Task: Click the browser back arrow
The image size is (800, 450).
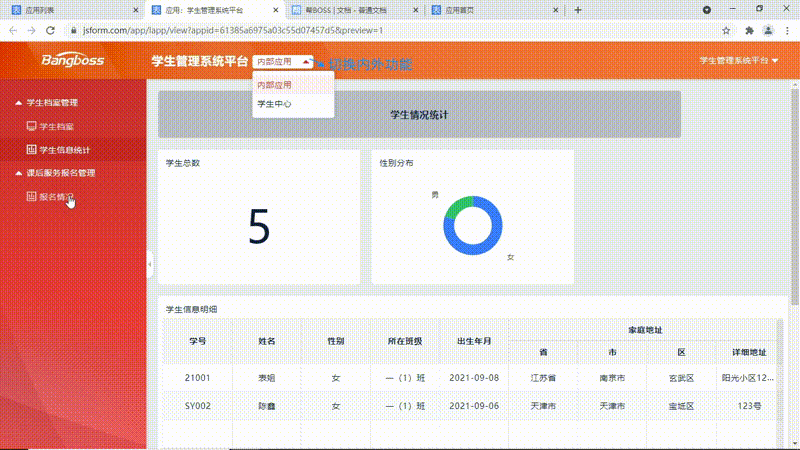Action: 12,31
